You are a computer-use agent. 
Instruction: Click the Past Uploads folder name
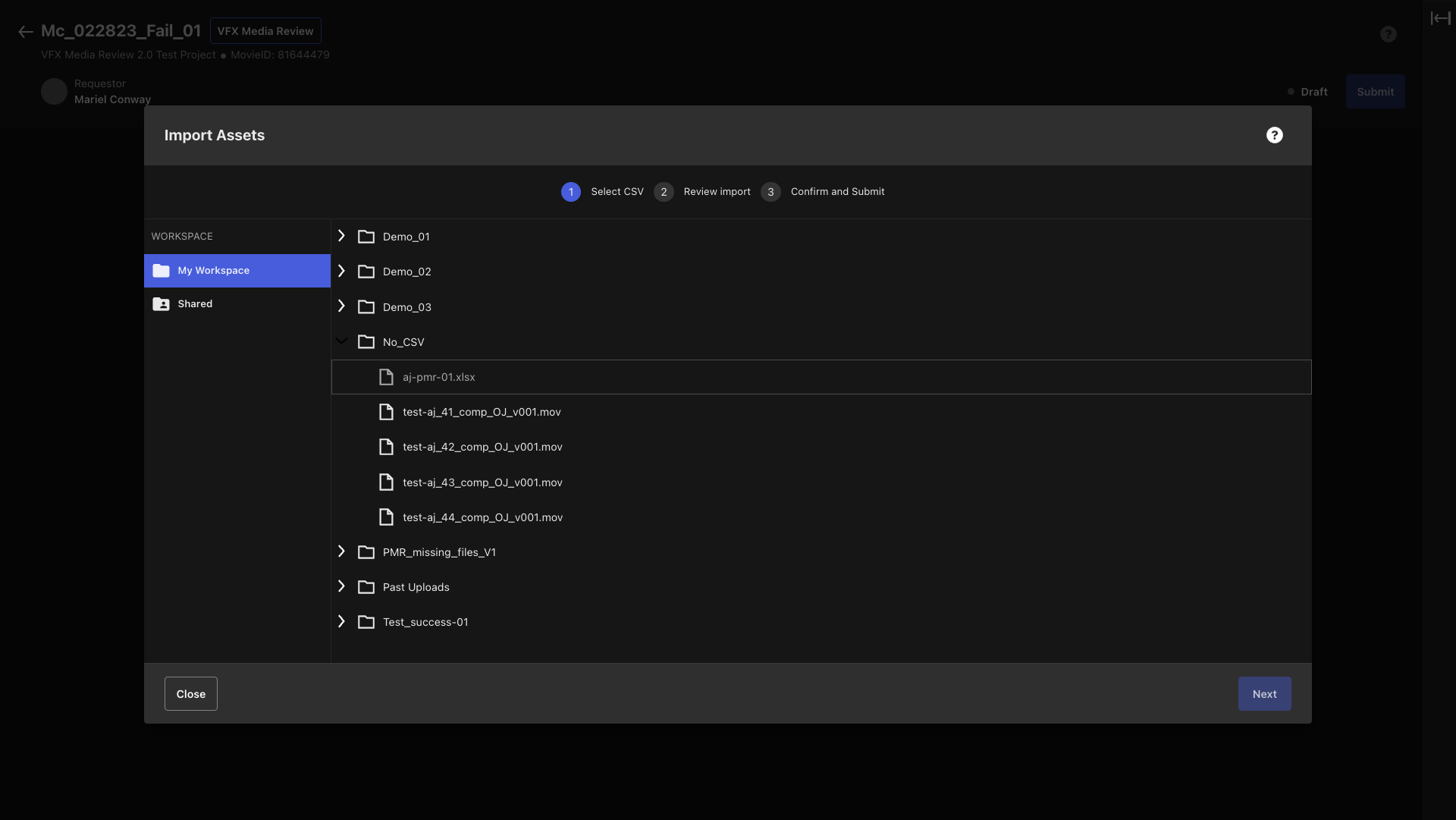[416, 587]
